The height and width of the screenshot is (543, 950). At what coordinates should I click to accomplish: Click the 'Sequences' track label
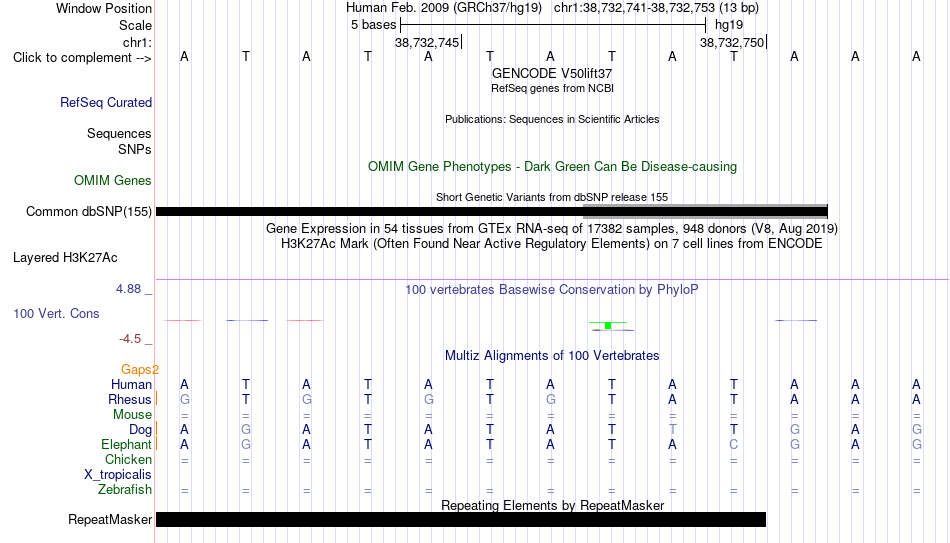coord(119,133)
